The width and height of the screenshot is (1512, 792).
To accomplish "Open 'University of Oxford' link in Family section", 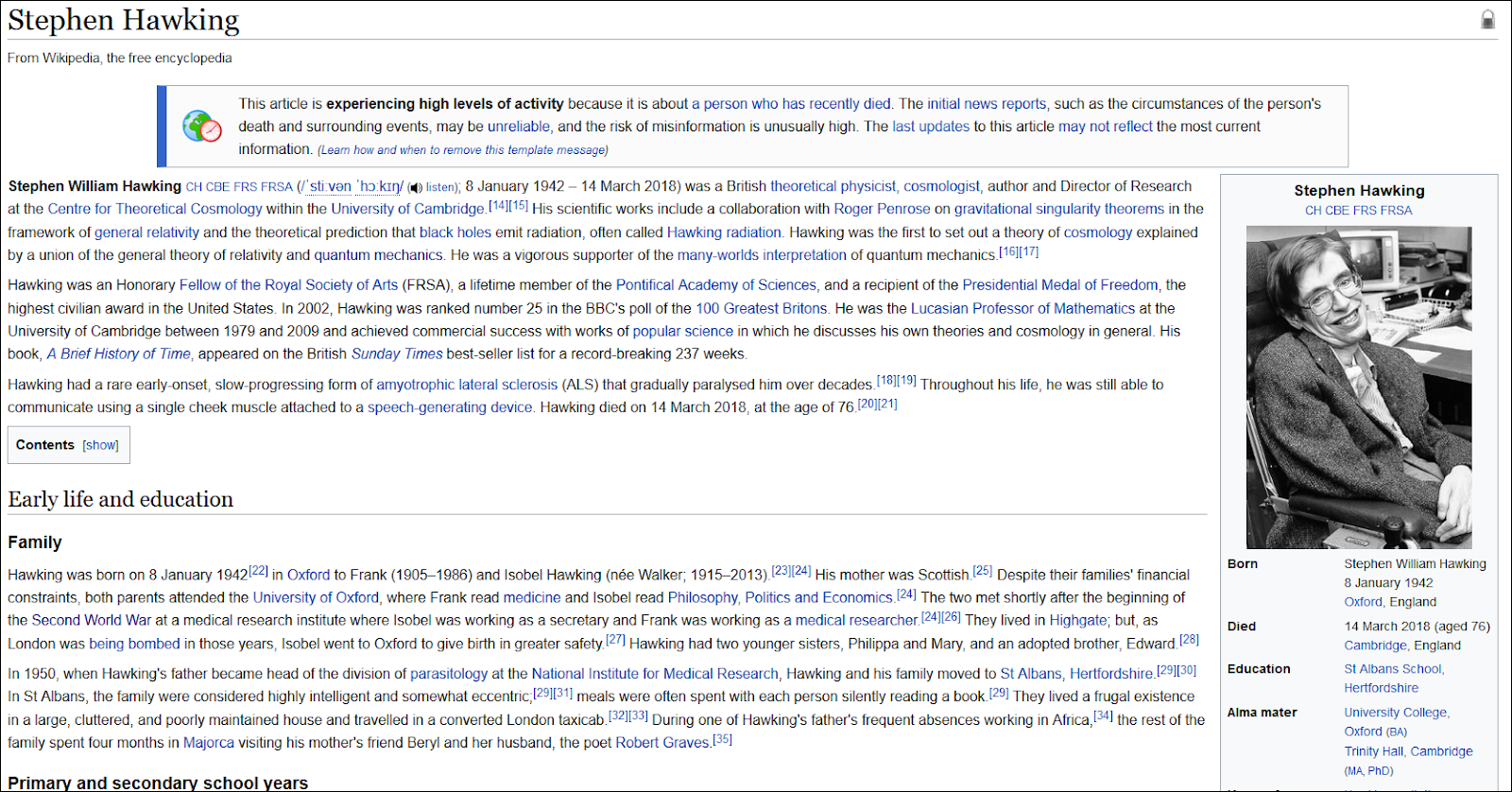I will tap(316, 598).
